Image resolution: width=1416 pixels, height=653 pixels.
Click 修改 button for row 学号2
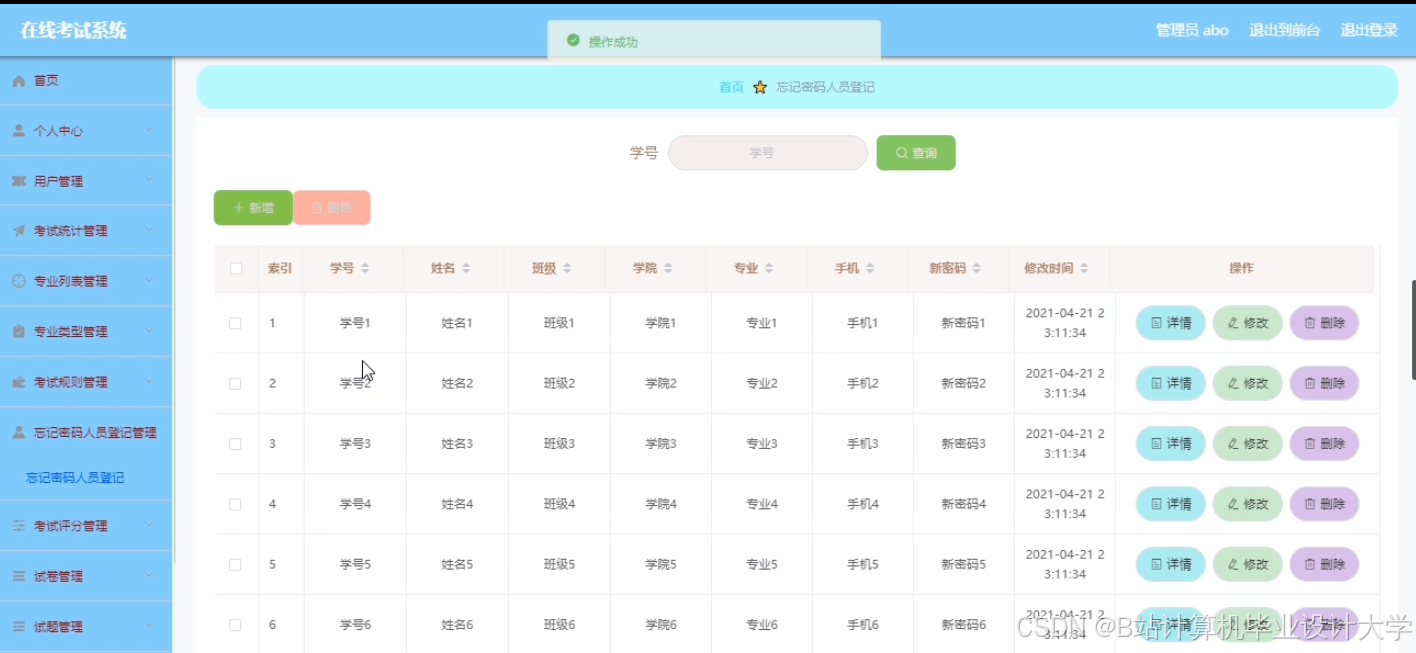coord(1248,384)
